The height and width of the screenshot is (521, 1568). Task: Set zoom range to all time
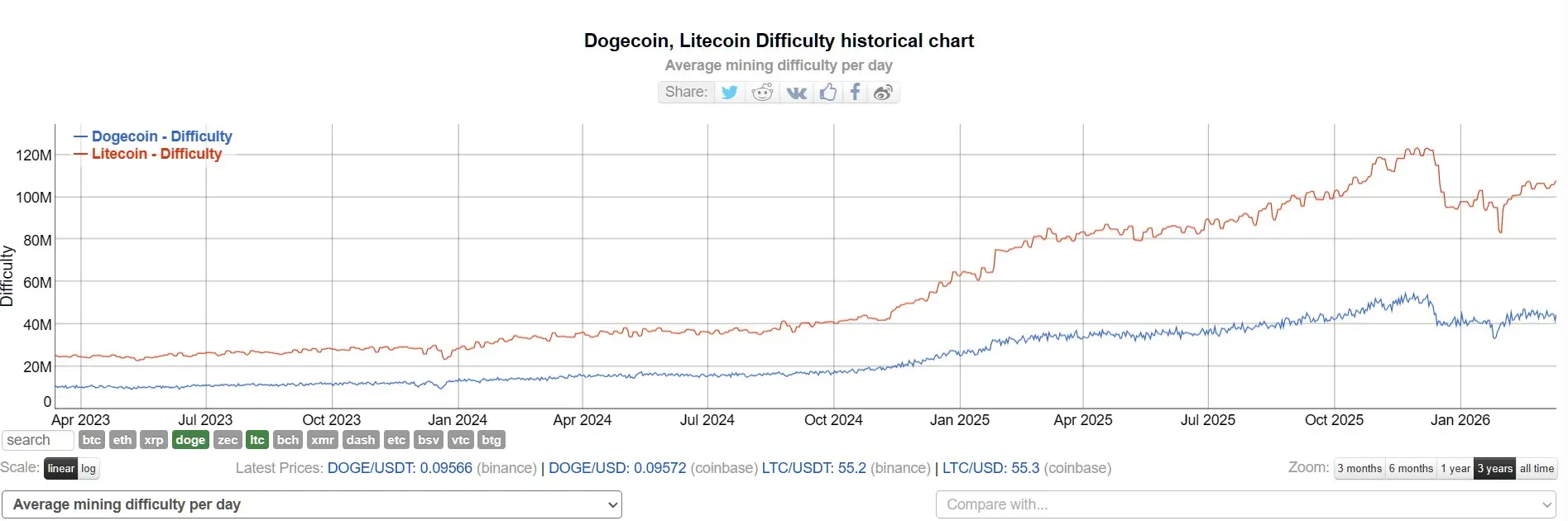tap(1537, 468)
